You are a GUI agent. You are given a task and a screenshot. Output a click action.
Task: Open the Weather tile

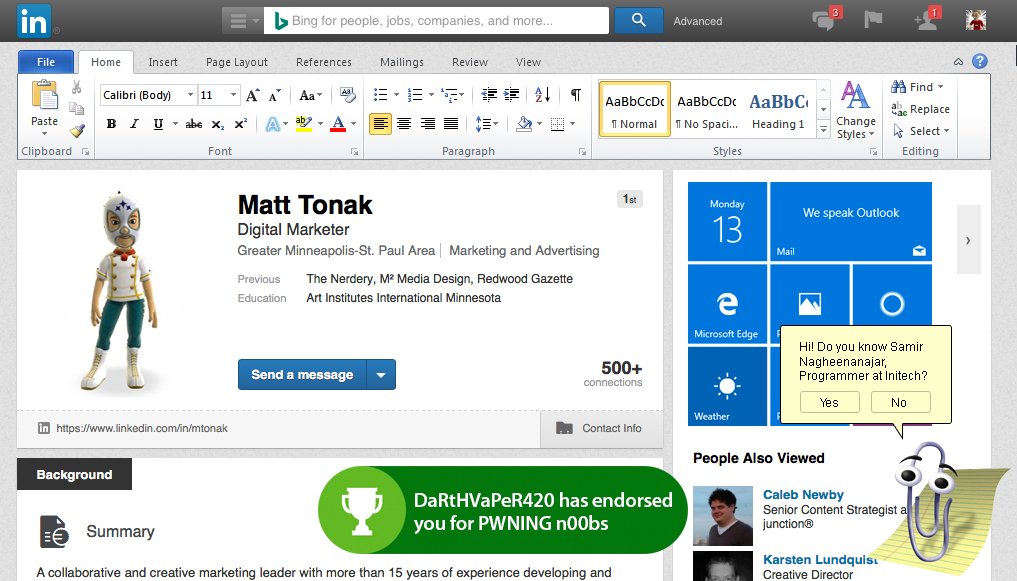coord(727,386)
